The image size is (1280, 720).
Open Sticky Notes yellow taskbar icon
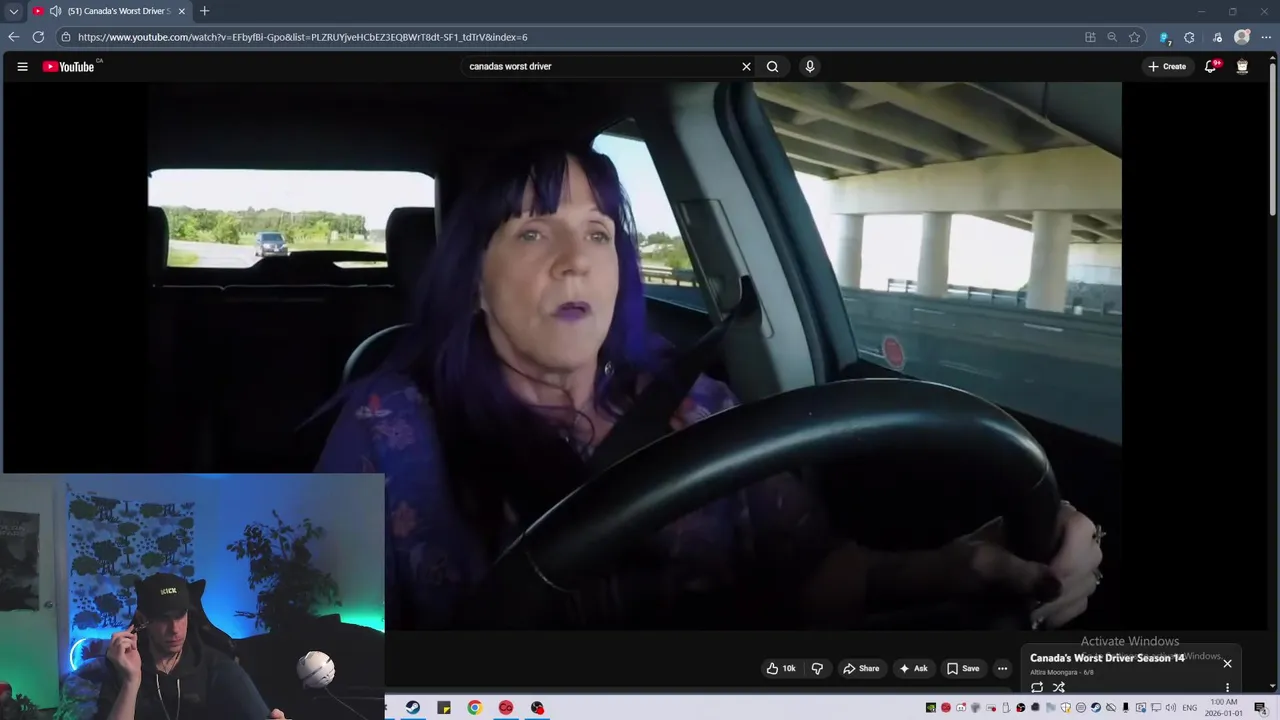444,708
